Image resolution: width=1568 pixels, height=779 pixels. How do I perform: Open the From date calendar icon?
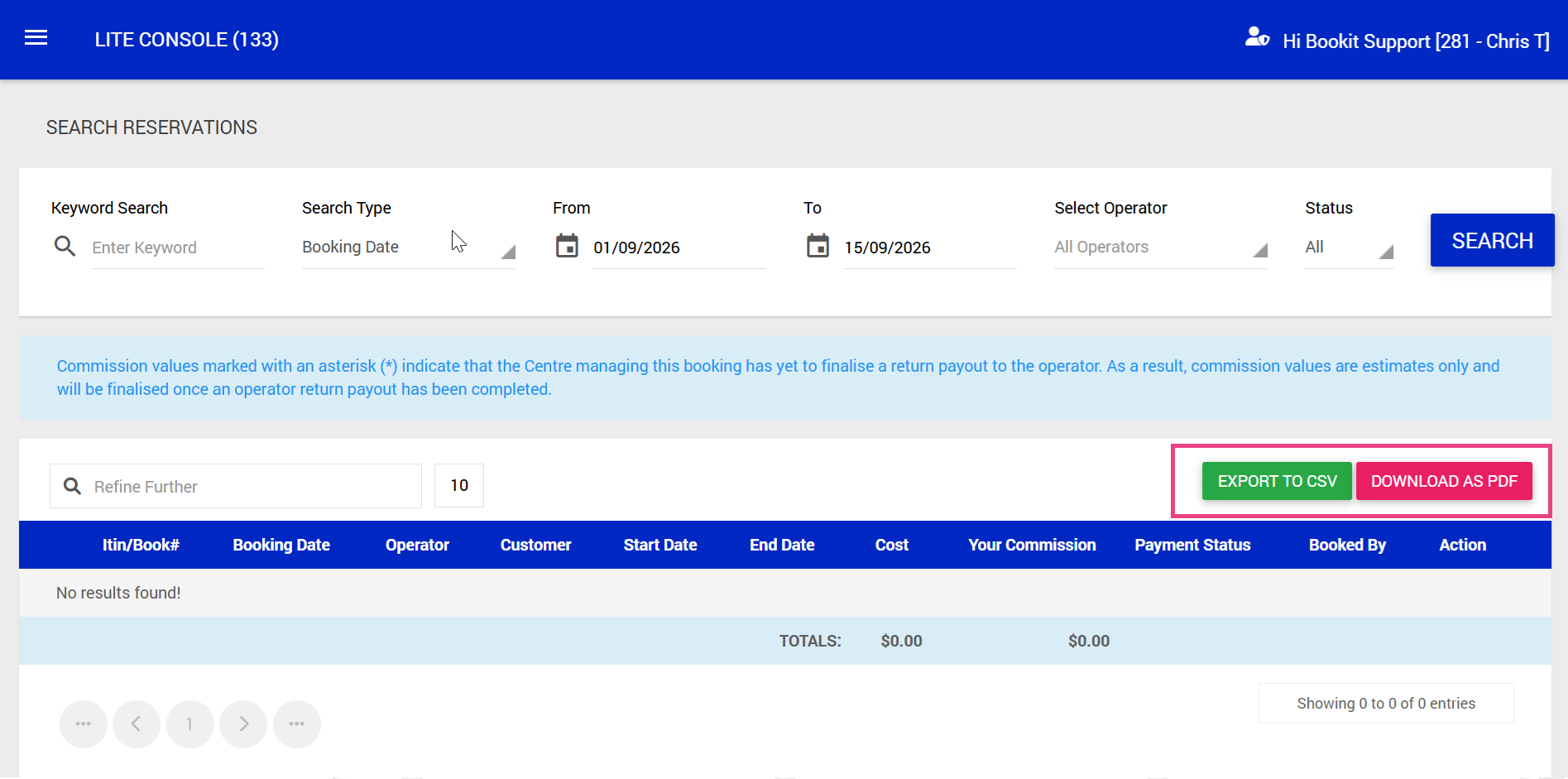point(567,246)
